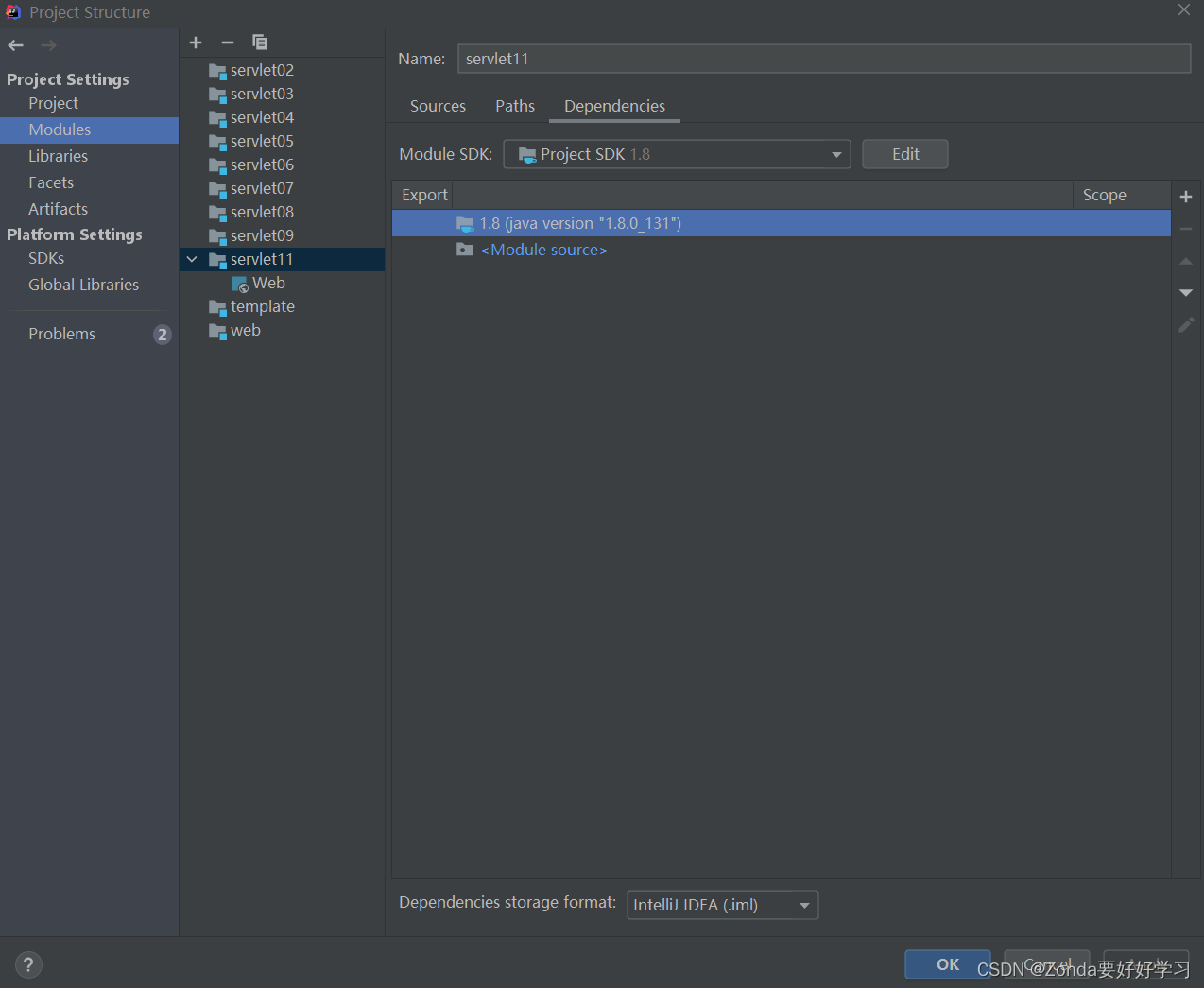The image size is (1204, 988).
Task: Open Project settings section
Action: [53, 103]
